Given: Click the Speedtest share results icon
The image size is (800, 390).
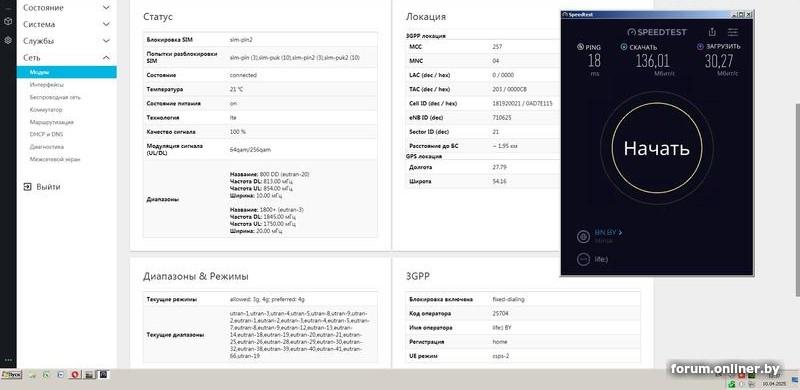Looking at the screenshot, I should tap(712, 32).
